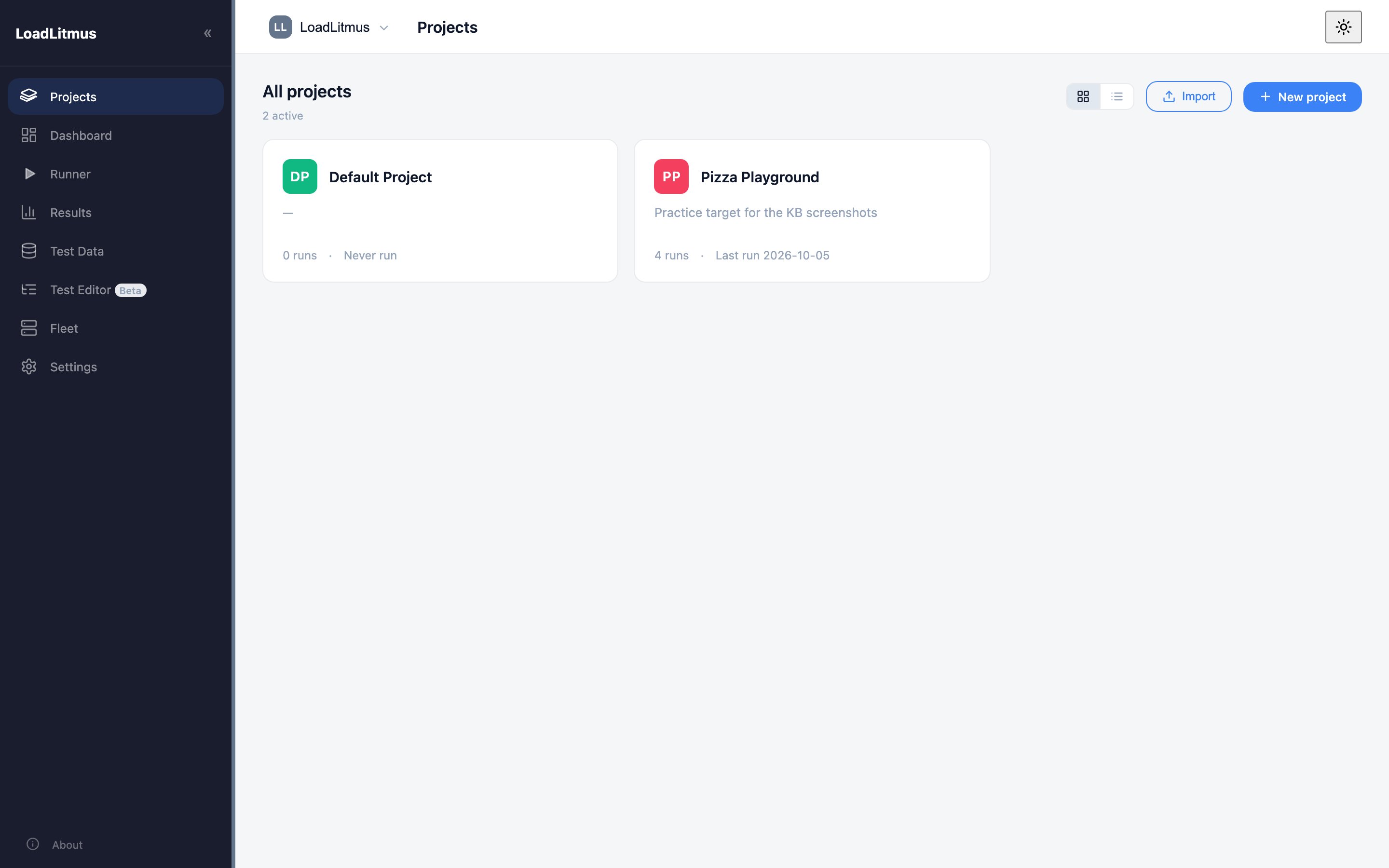Click the green DP project badge
The height and width of the screenshot is (868, 1389).
point(300,176)
